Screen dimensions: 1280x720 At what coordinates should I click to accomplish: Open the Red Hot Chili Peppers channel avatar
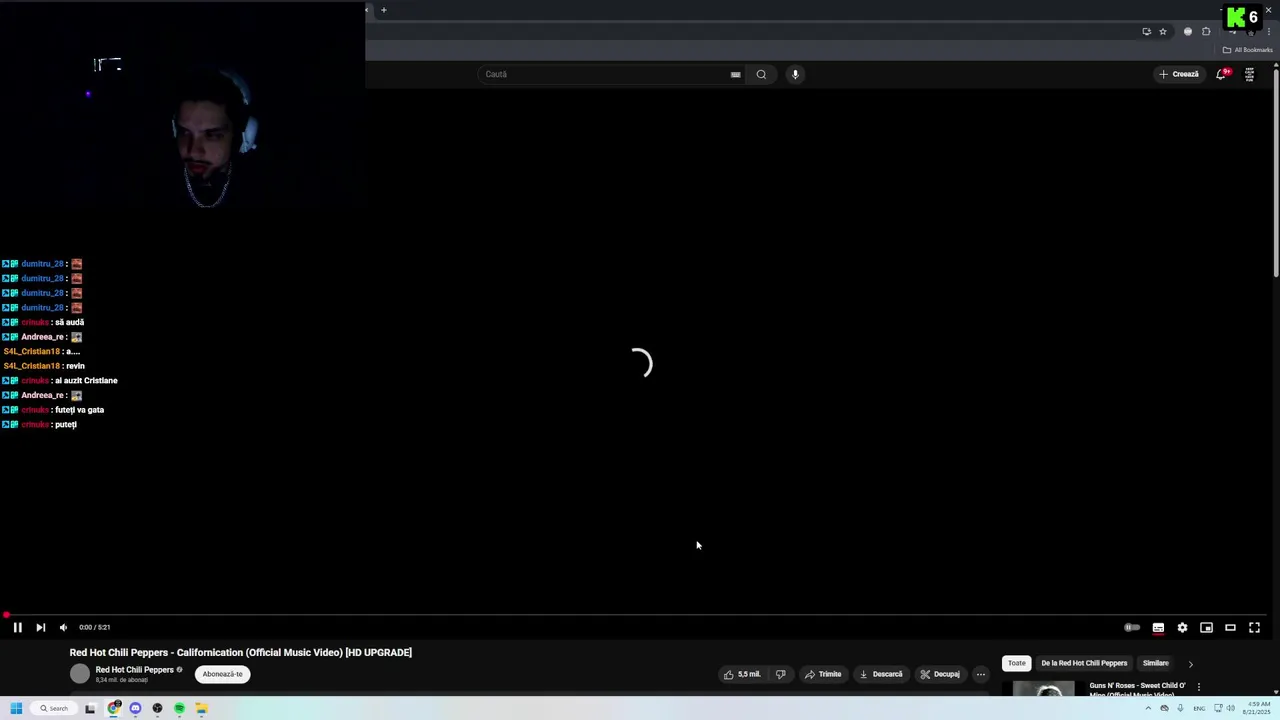pyautogui.click(x=80, y=674)
